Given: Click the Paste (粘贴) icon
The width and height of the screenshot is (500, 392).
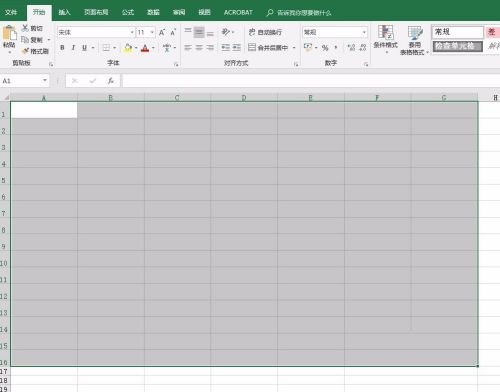Looking at the screenshot, I should point(9,33).
